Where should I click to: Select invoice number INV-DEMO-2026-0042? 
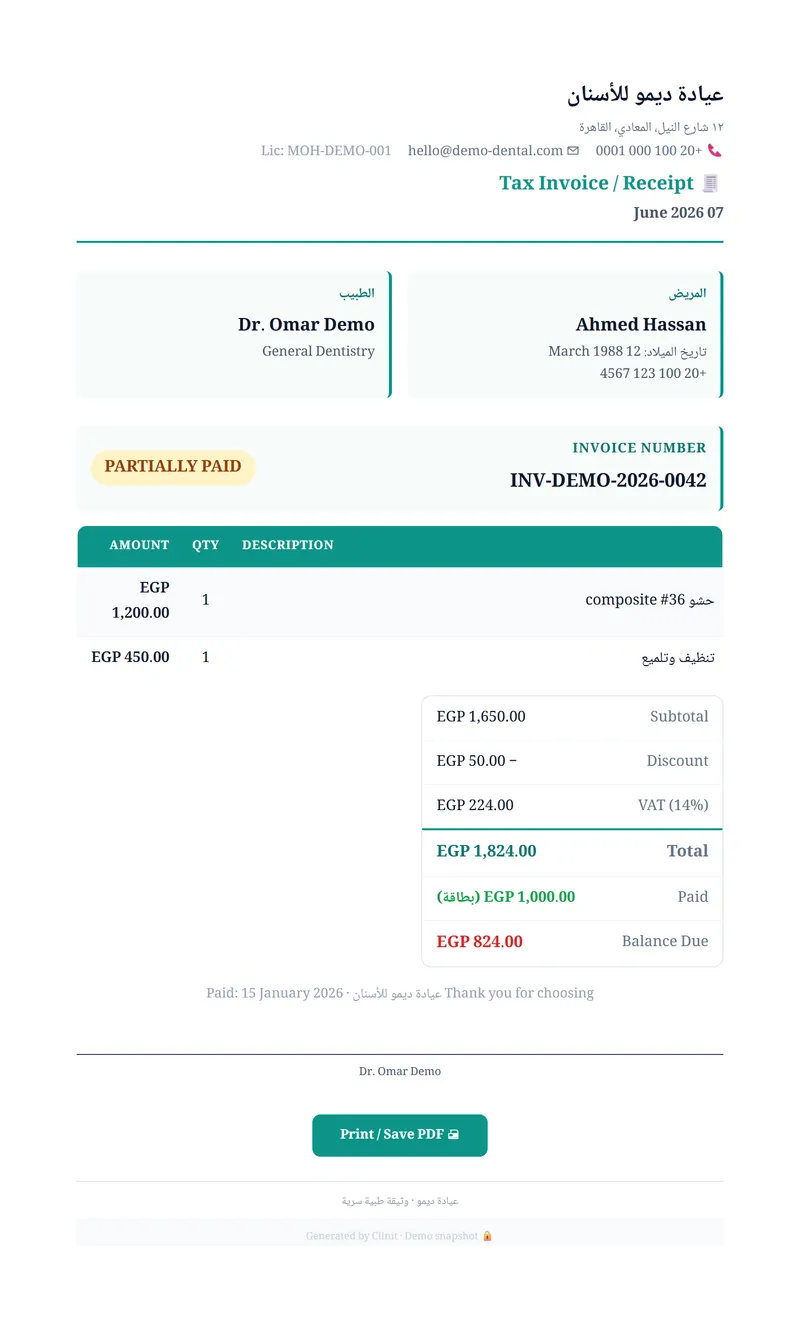coord(608,480)
